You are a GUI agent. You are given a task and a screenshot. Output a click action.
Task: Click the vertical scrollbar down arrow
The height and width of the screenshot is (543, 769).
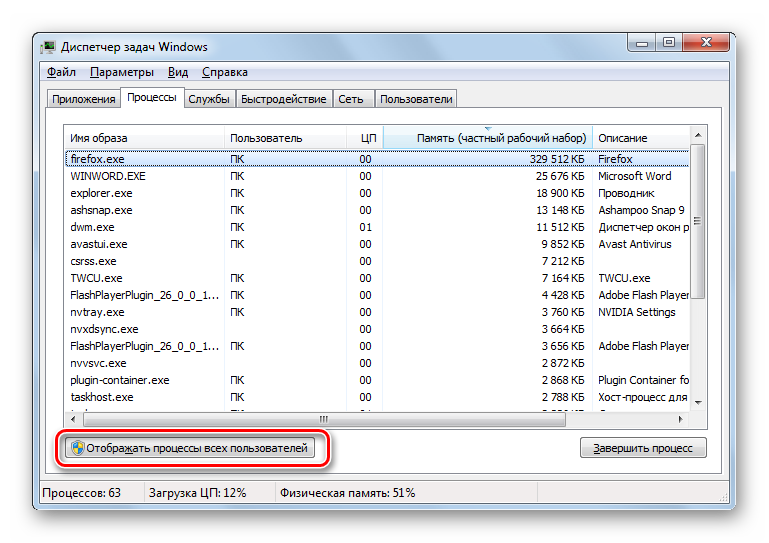[698, 403]
